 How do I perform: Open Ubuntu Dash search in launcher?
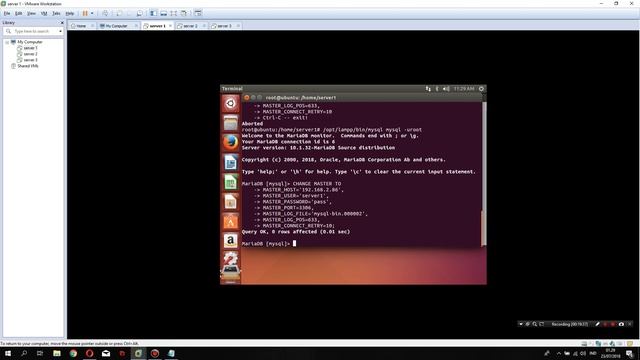[x=230, y=103]
